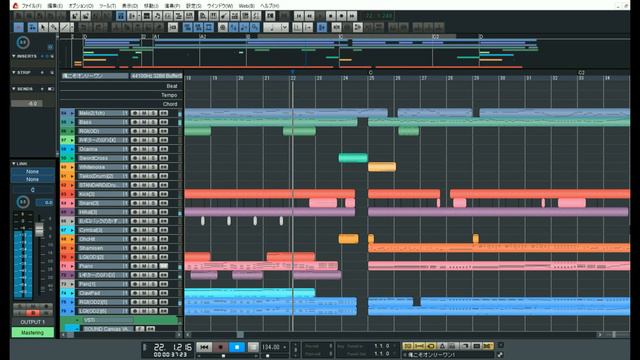Expand the Shamisen track lane
Image resolution: width=640 pixels, height=360 pixels.
coord(72,248)
